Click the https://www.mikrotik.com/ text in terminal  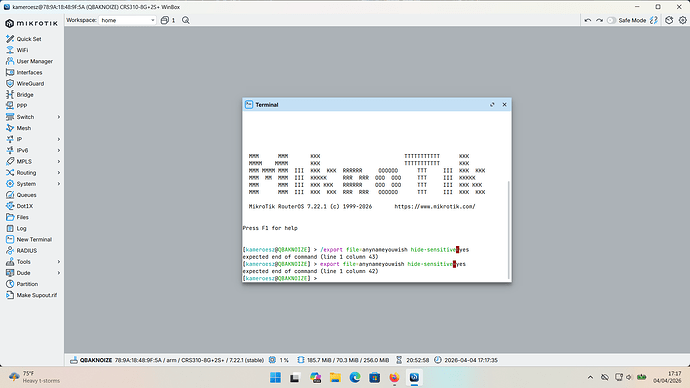coord(435,206)
